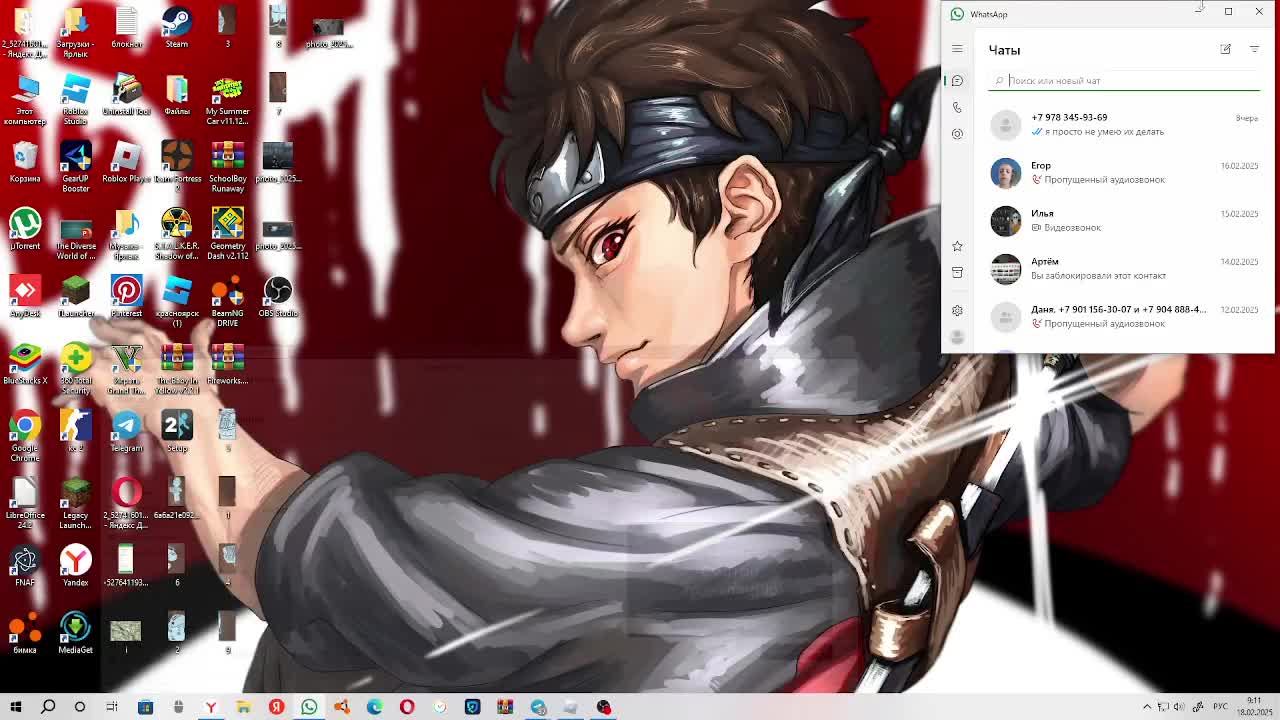Select the MediaGet desktop shortcut
The width and height of the screenshot is (1280, 720).
pos(76,633)
